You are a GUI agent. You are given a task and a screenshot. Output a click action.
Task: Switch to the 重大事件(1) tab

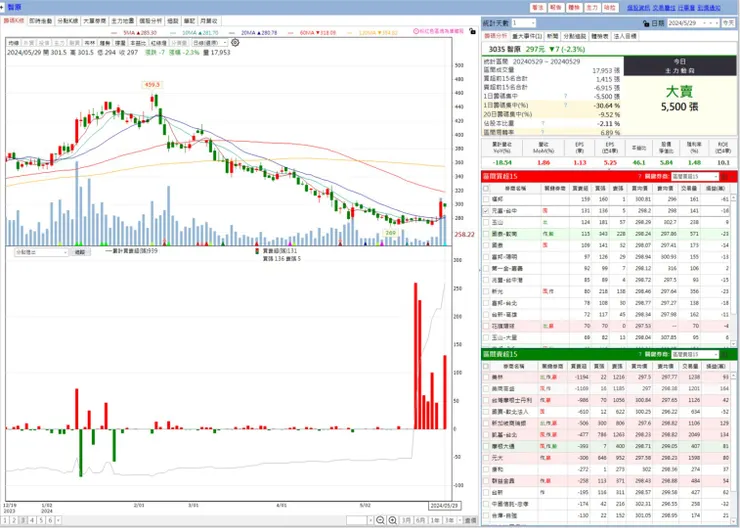pos(527,36)
